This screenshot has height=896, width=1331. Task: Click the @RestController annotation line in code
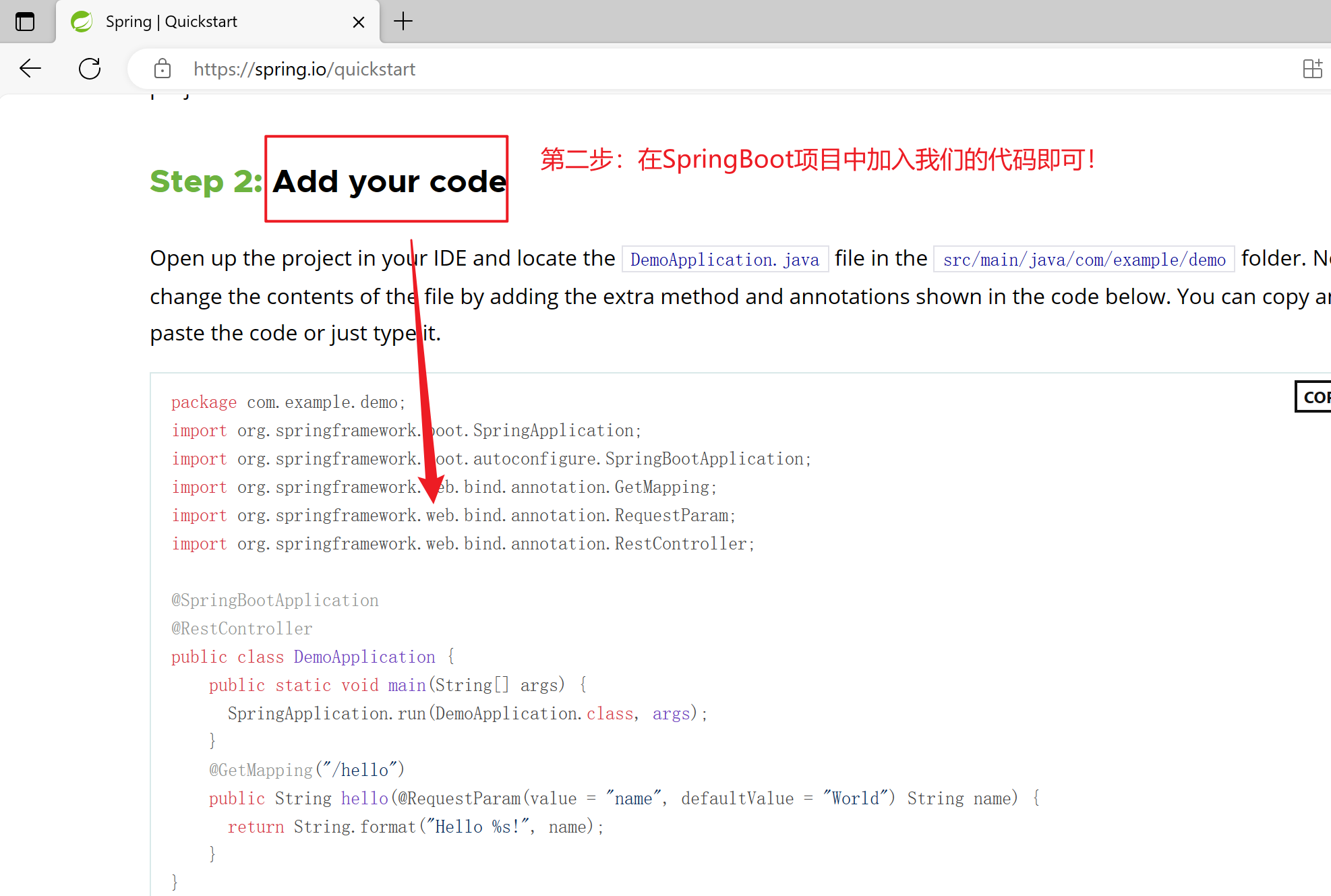[x=242, y=628]
